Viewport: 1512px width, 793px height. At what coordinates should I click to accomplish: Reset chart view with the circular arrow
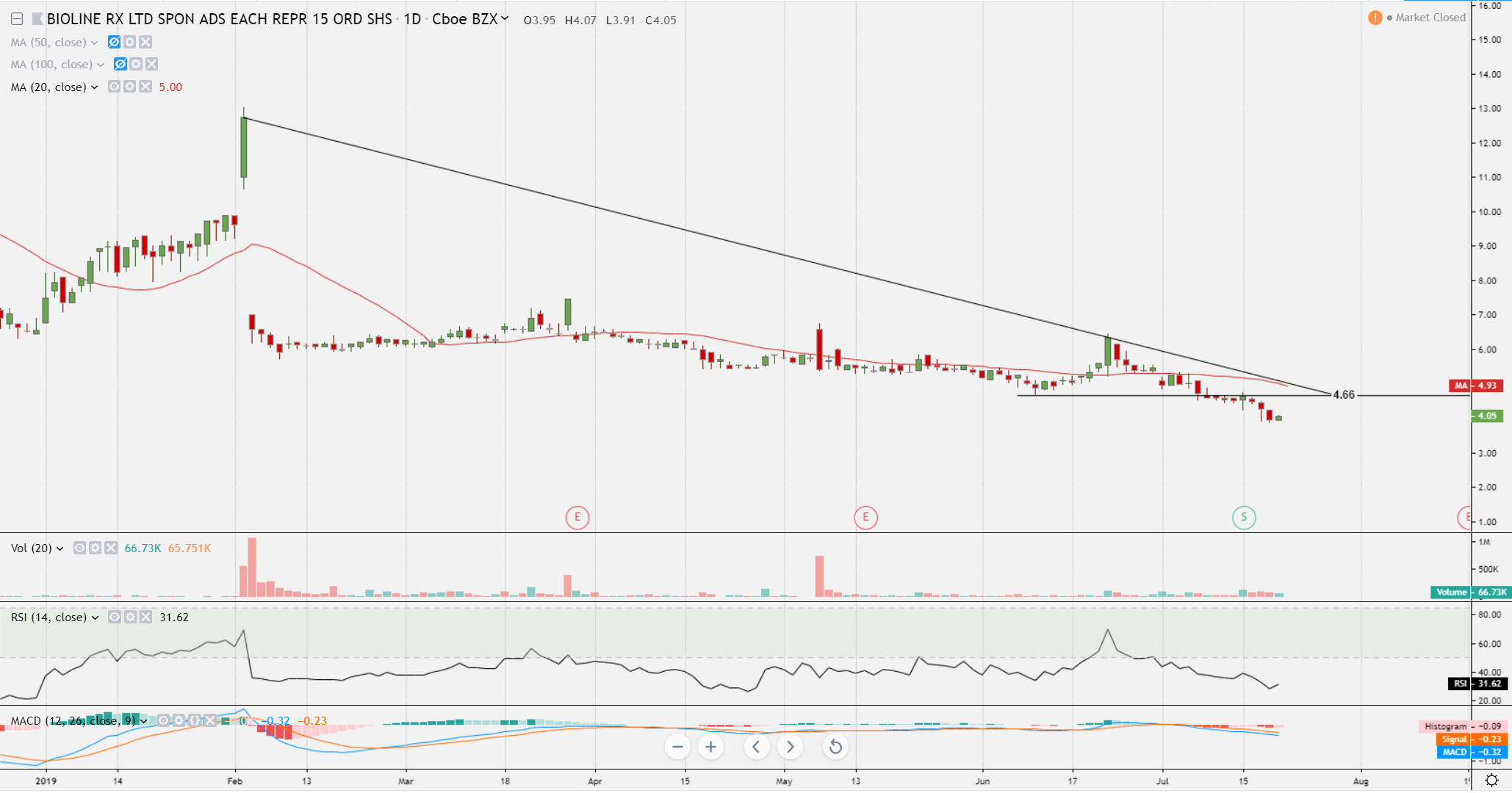point(835,747)
